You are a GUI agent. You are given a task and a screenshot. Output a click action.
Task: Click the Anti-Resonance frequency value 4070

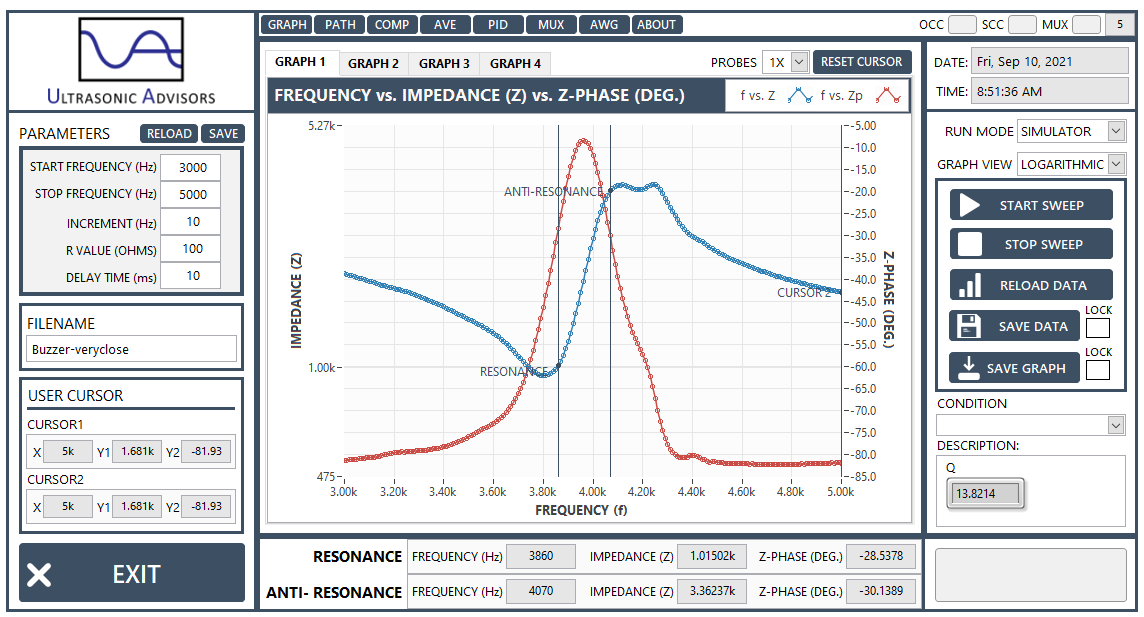pos(541,591)
